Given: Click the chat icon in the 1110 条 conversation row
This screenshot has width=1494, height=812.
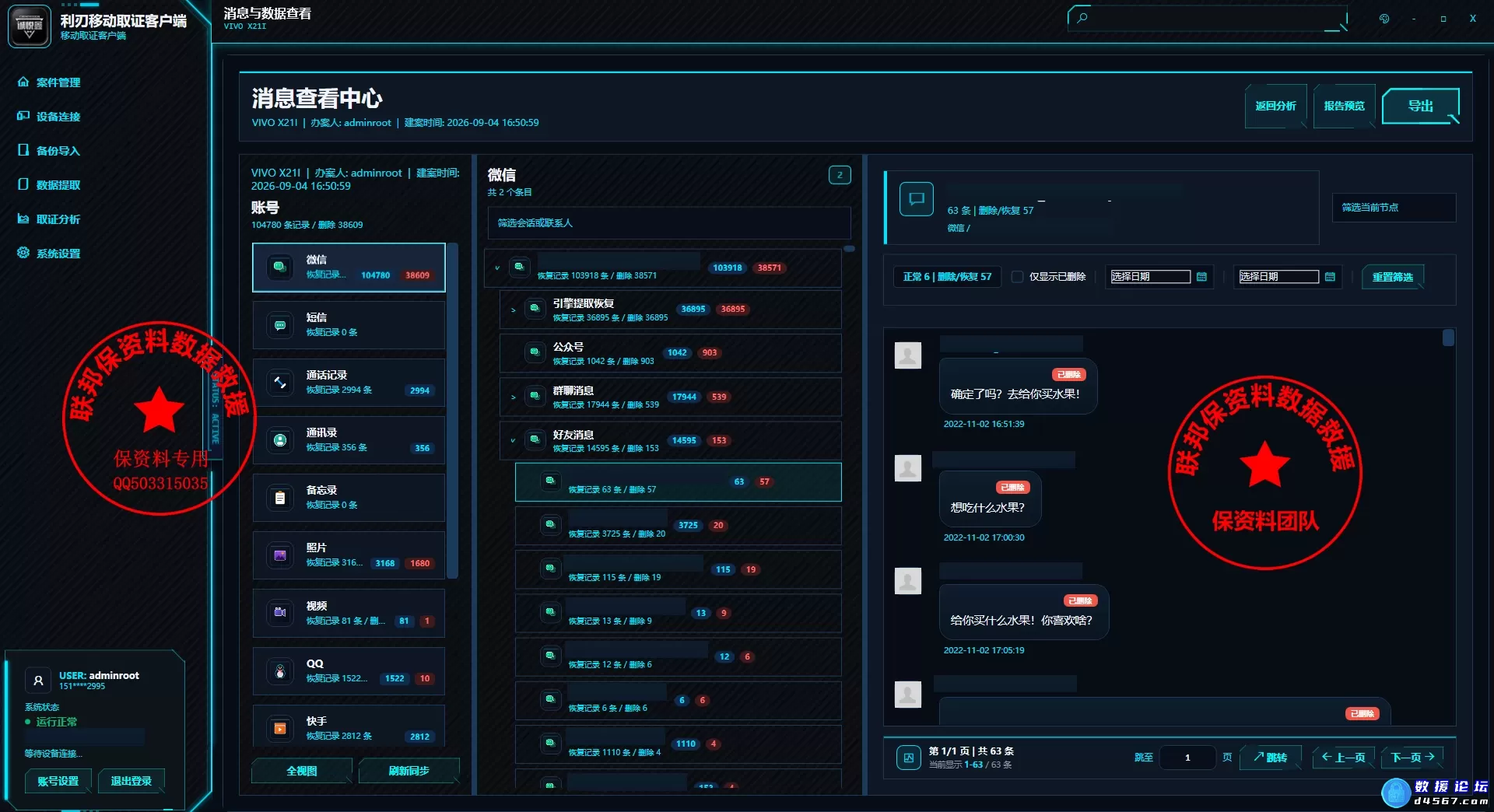Looking at the screenshot, I should pos(550,744).
